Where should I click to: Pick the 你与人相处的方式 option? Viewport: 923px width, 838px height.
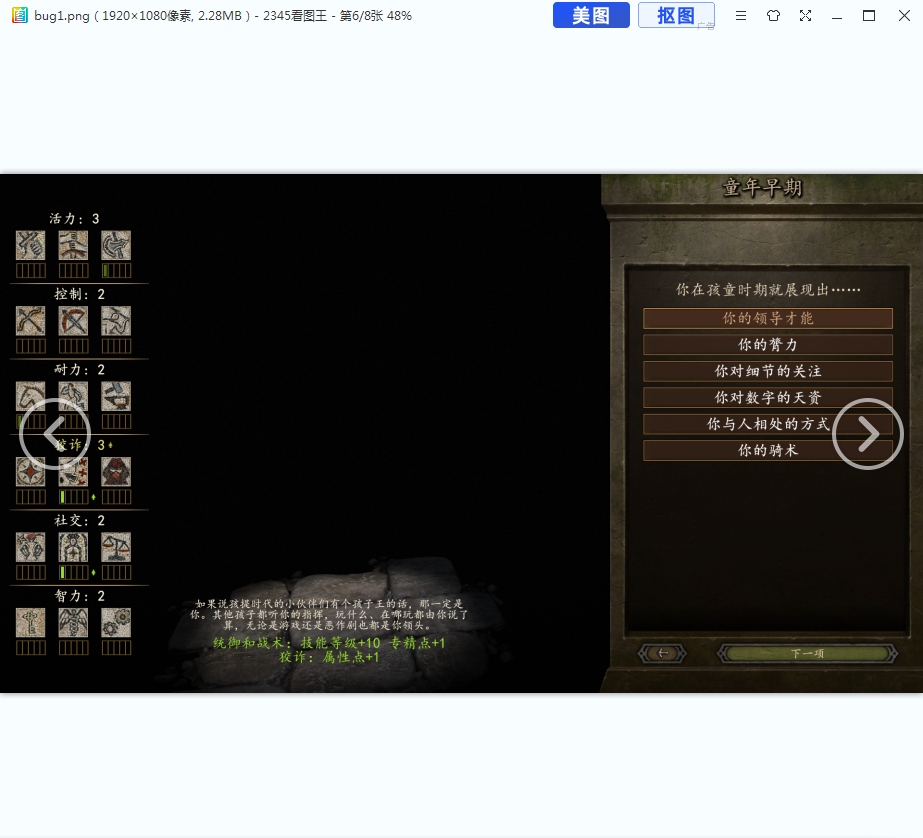768,424
